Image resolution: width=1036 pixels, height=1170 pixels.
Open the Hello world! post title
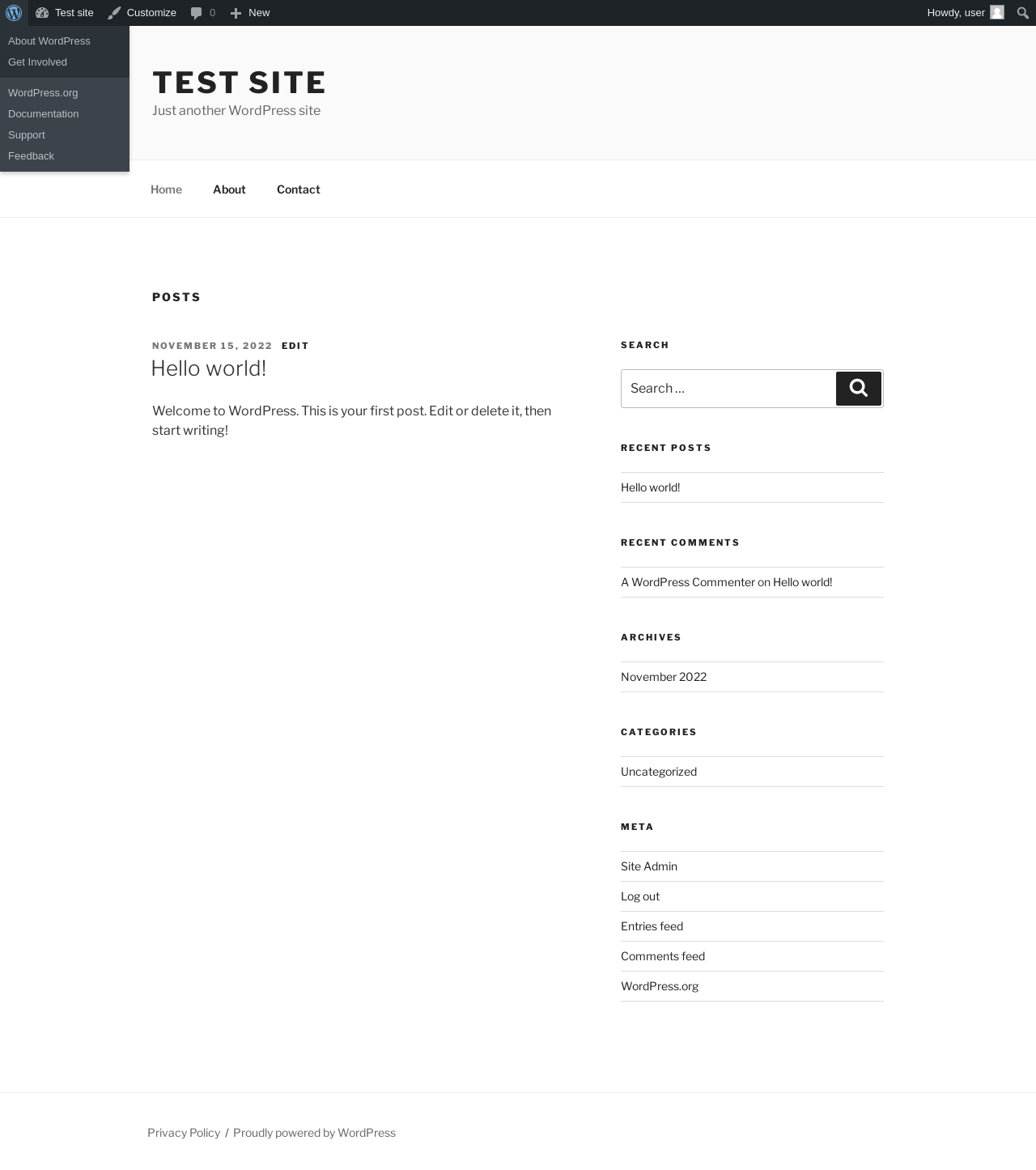pyautogui.click(x=209, y=368)
